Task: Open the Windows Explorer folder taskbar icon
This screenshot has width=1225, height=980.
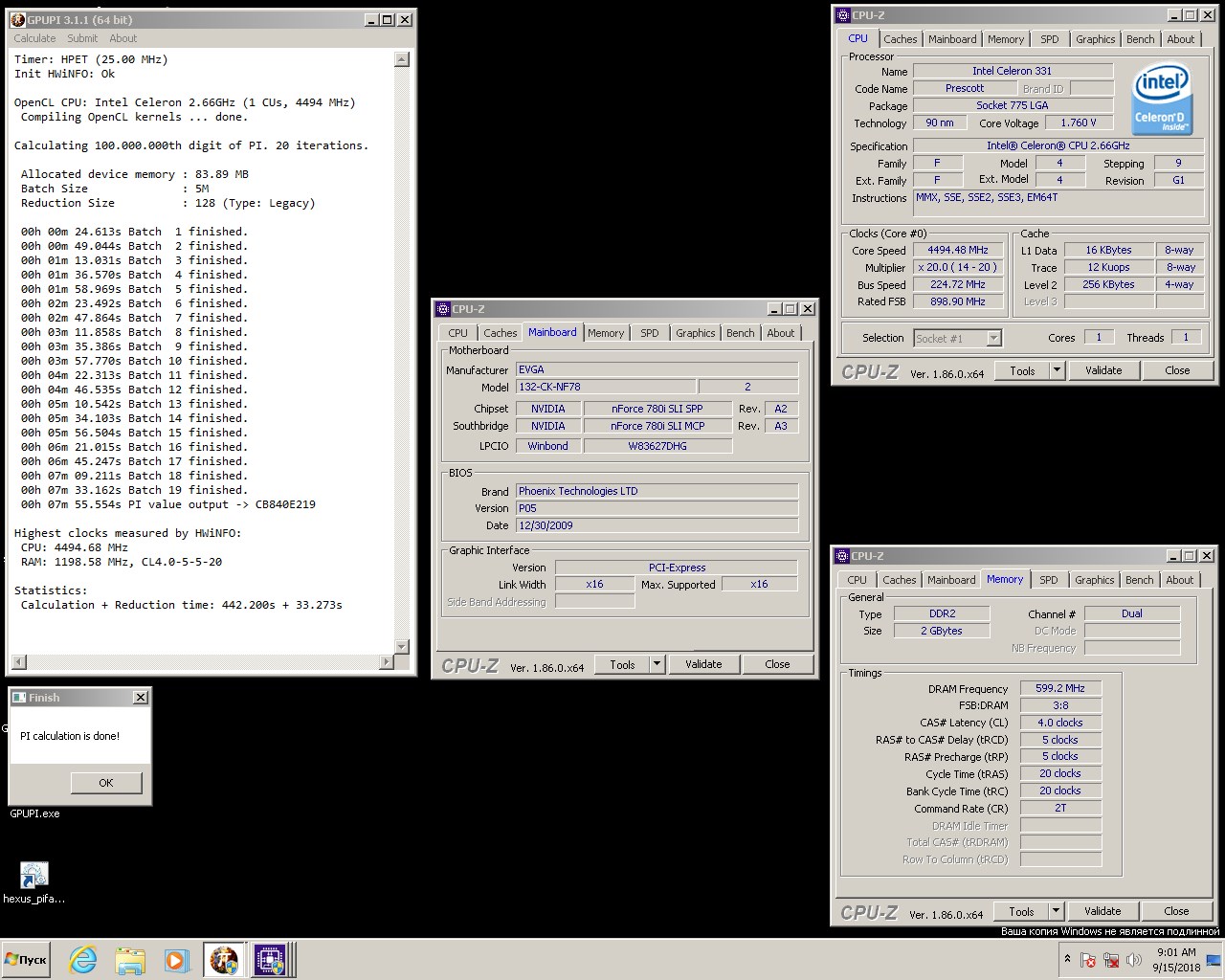Action: pyautogui.click(x=129, y=960)
